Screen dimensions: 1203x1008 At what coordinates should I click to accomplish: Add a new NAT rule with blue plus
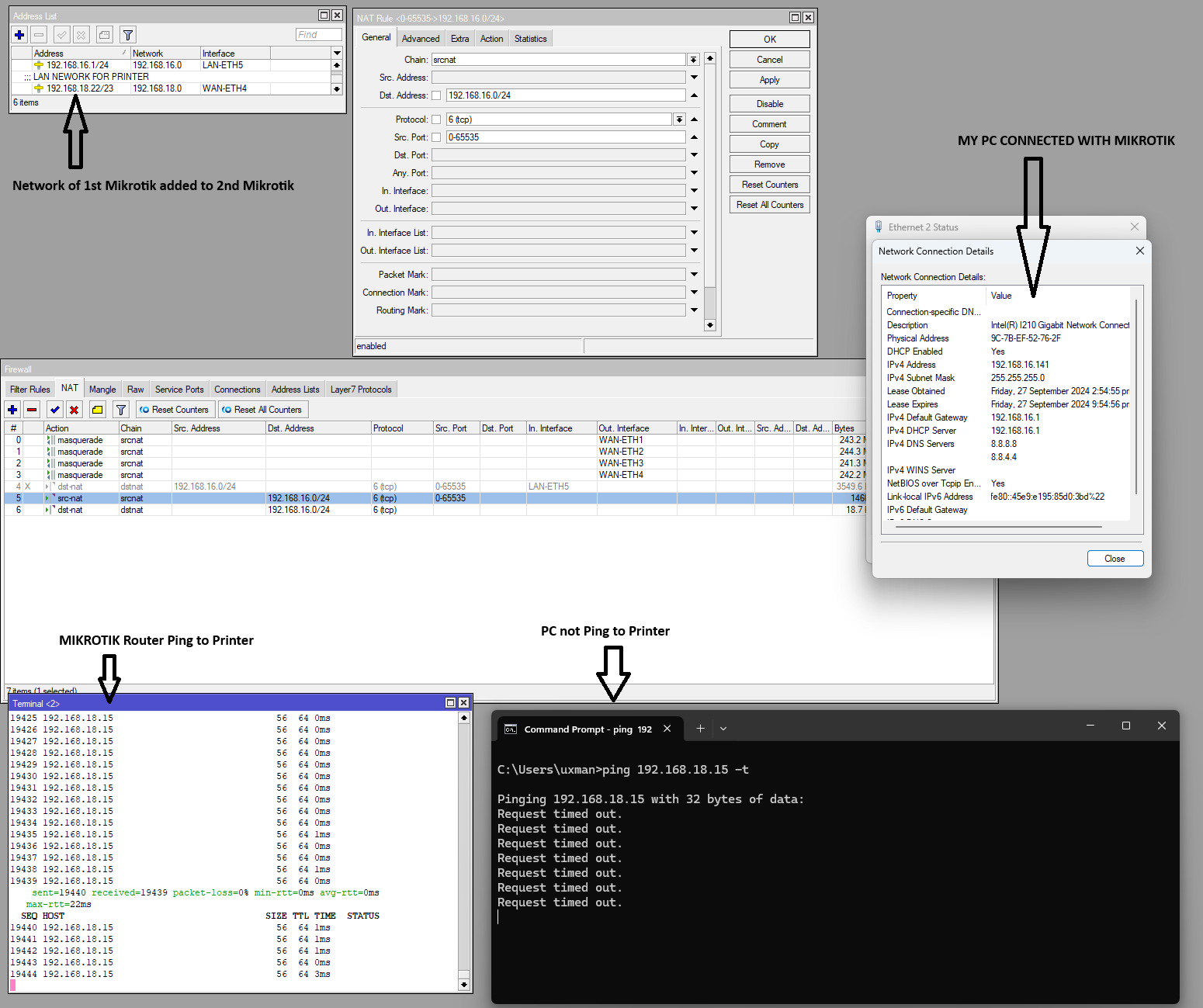click(x=12, y=410)
